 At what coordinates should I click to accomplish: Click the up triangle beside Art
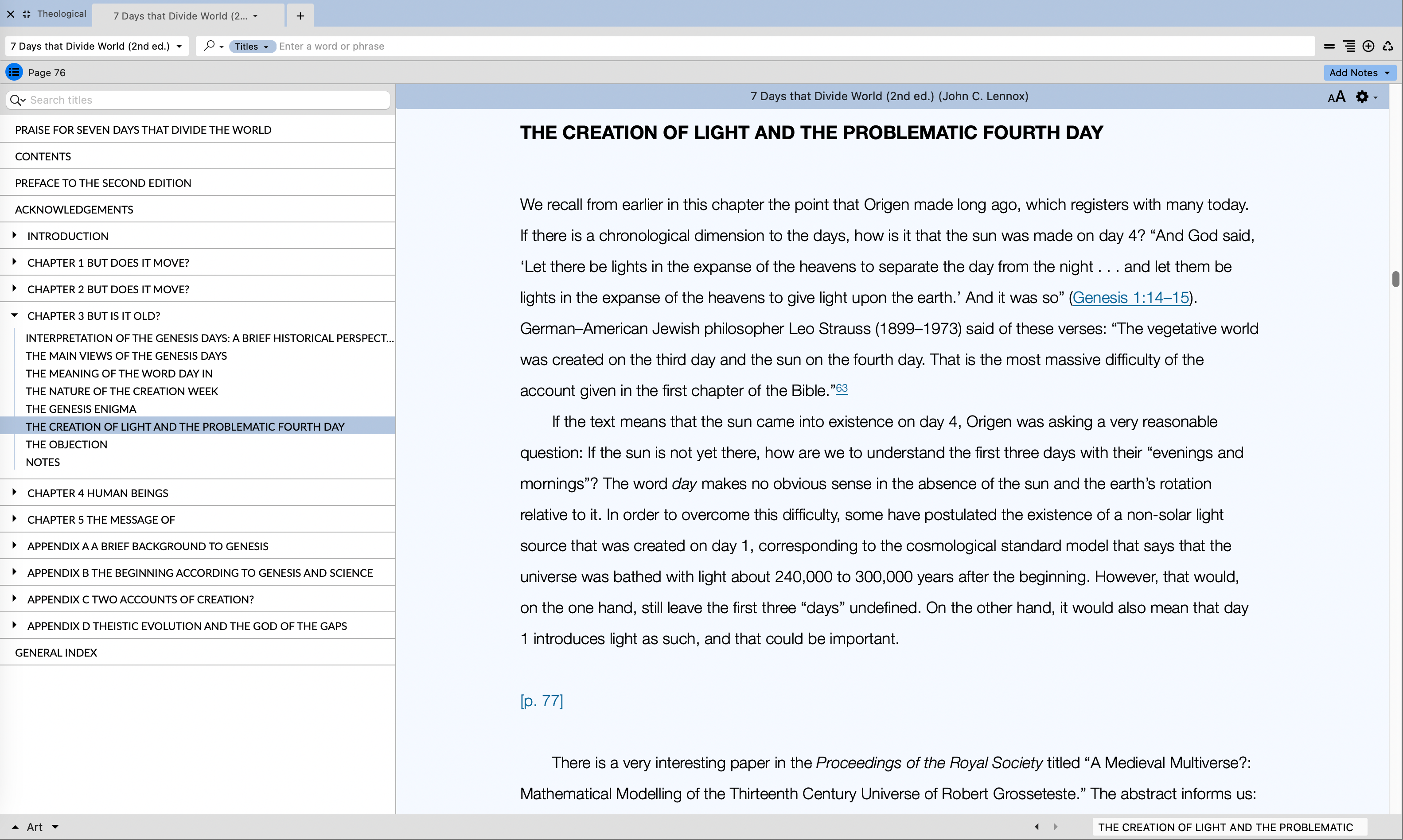pos(15,827)
